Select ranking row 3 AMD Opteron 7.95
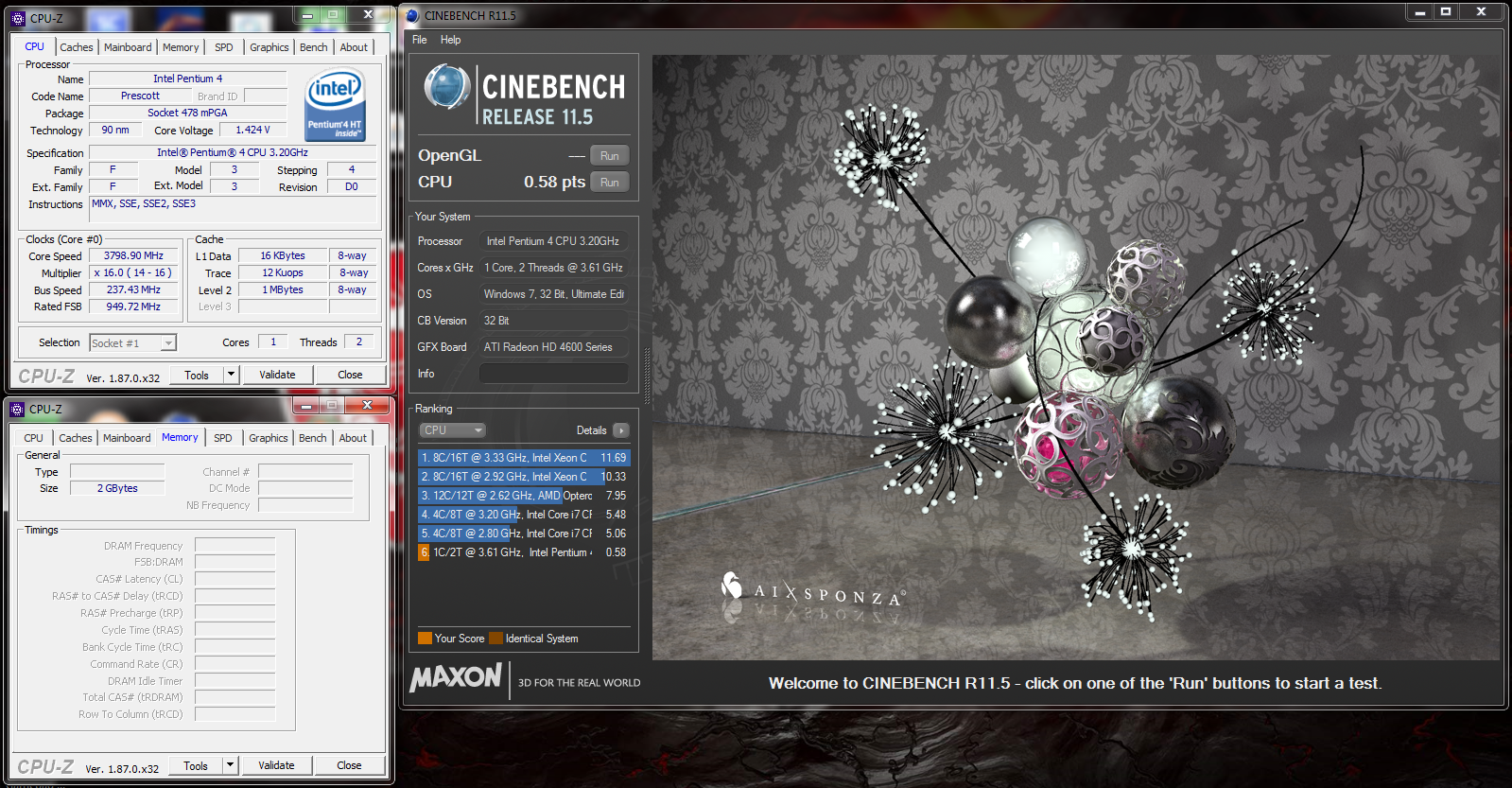1512x788 pixels. [523, 496]
